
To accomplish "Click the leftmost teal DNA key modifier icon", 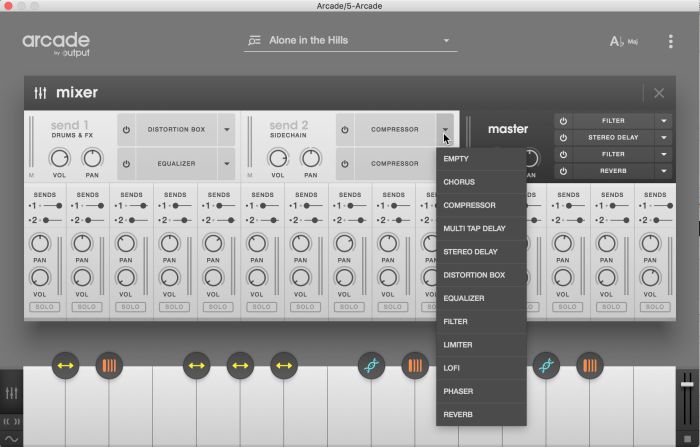I will (x=371, y=366).
